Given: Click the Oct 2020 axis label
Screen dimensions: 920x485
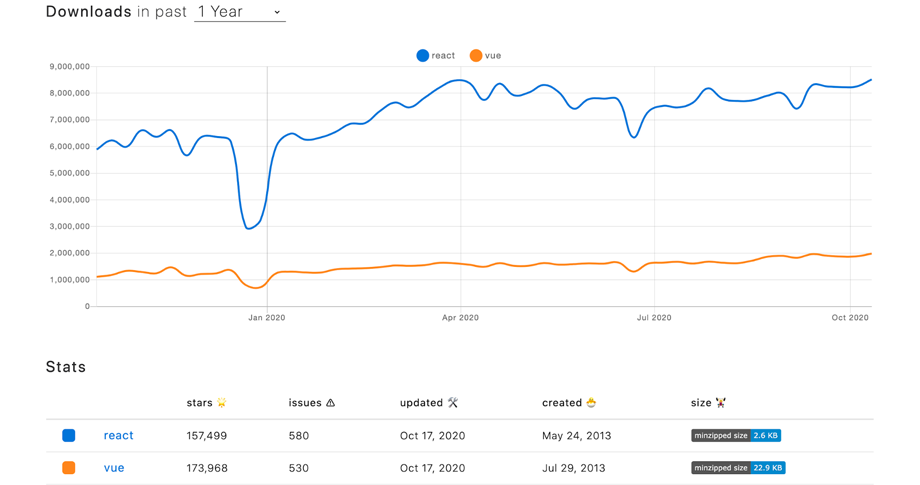Looking at the screenshot, I should pos(850,318).
